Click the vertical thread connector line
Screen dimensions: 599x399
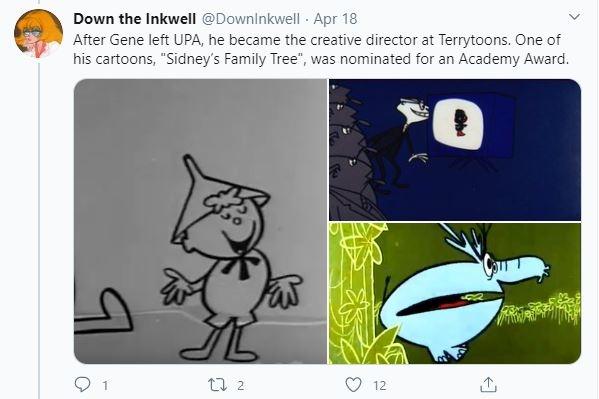pyautogui.click(x=39, y=229)
